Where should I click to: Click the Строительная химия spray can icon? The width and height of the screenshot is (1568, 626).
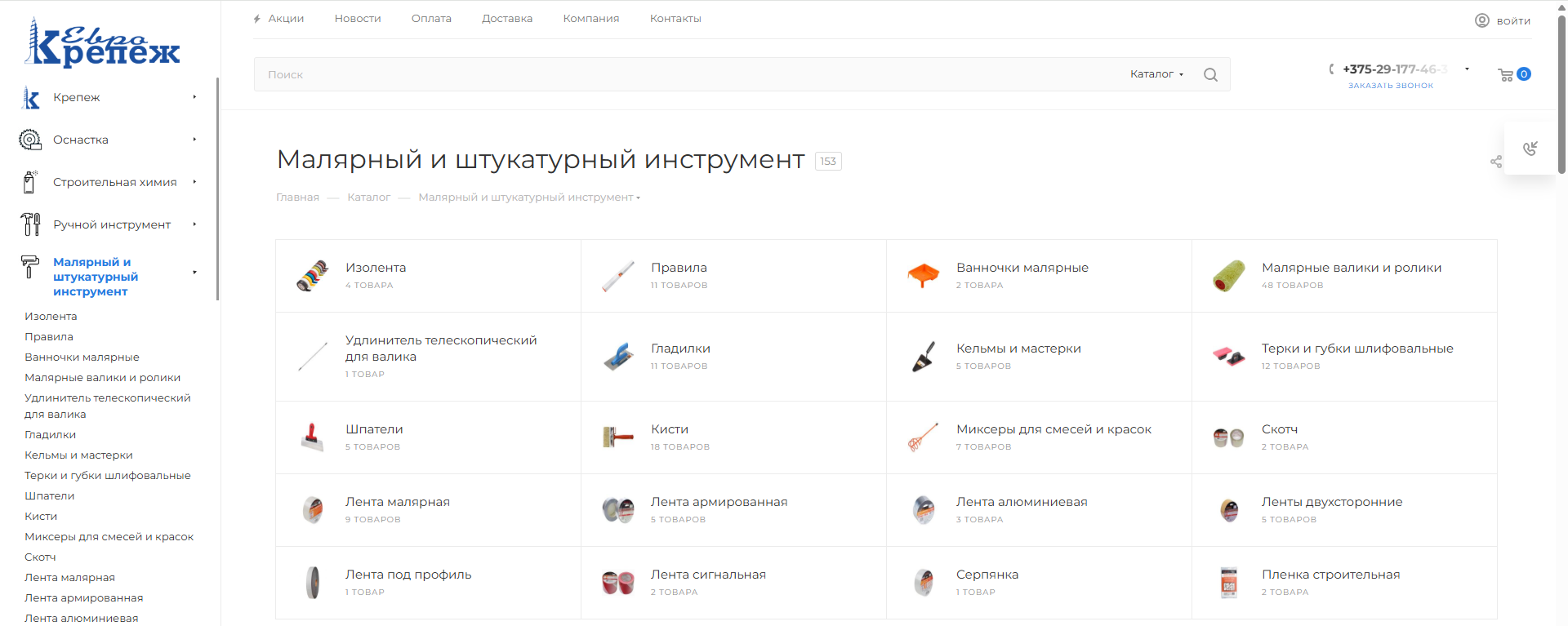tap(30, 182)
